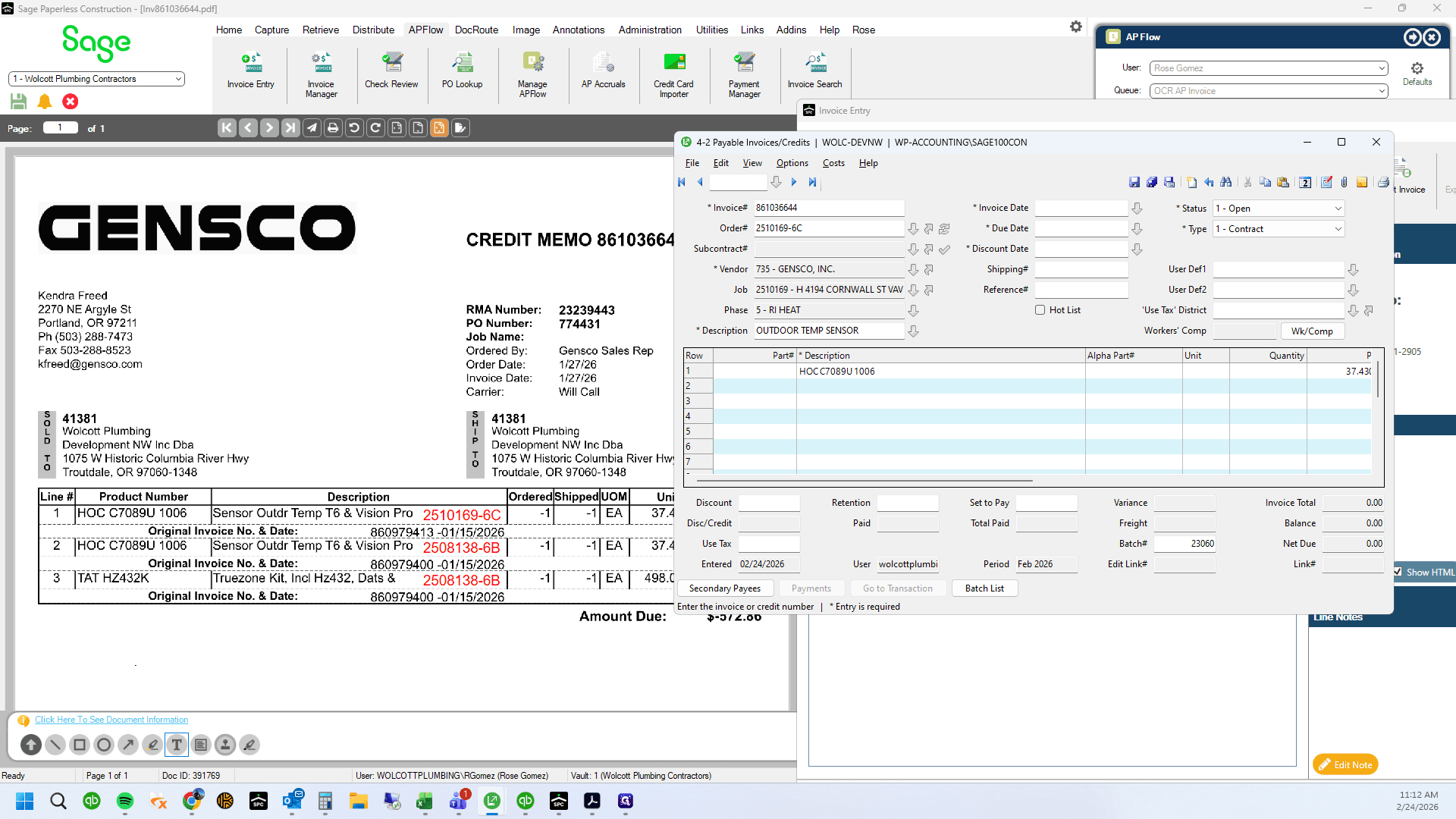Viewport: 1456px width, 819px height.
Task: Open Windows taskbar search
Action: 58,801
